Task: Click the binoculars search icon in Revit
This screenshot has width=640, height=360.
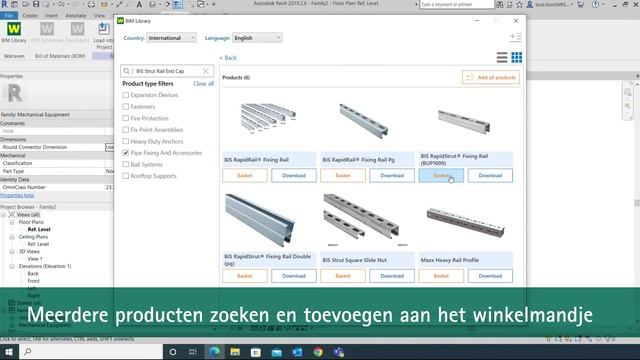Action: [500, 4]
